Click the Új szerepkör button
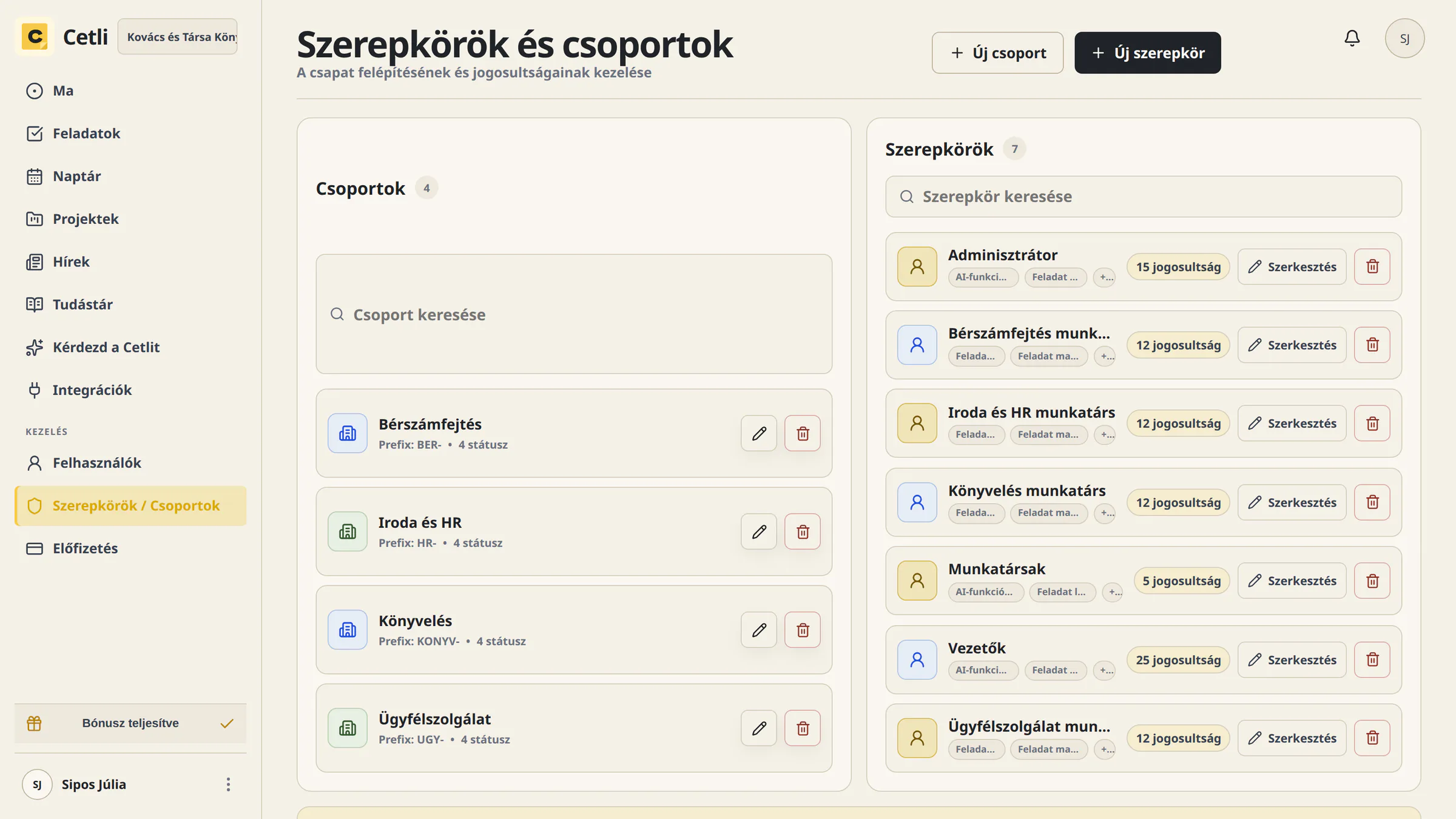This screenshot has height=819, width=1456. [1147, 53]
